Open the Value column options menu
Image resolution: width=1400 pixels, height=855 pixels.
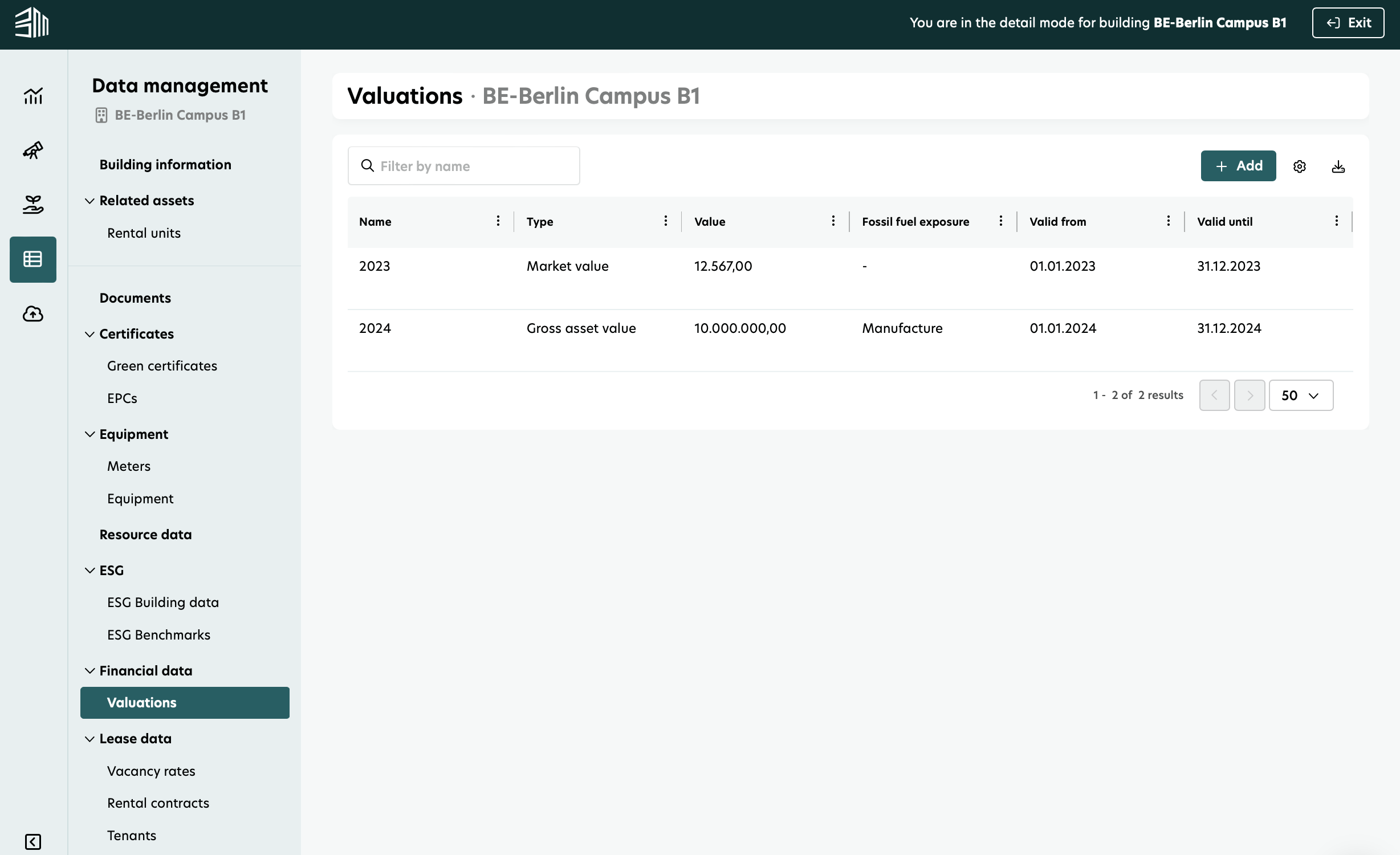pos(833,221)
